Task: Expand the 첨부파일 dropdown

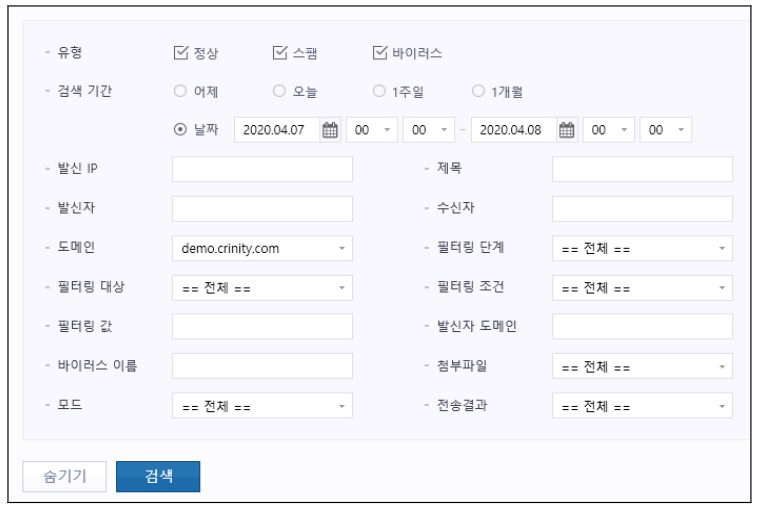Action: (642, 367)
